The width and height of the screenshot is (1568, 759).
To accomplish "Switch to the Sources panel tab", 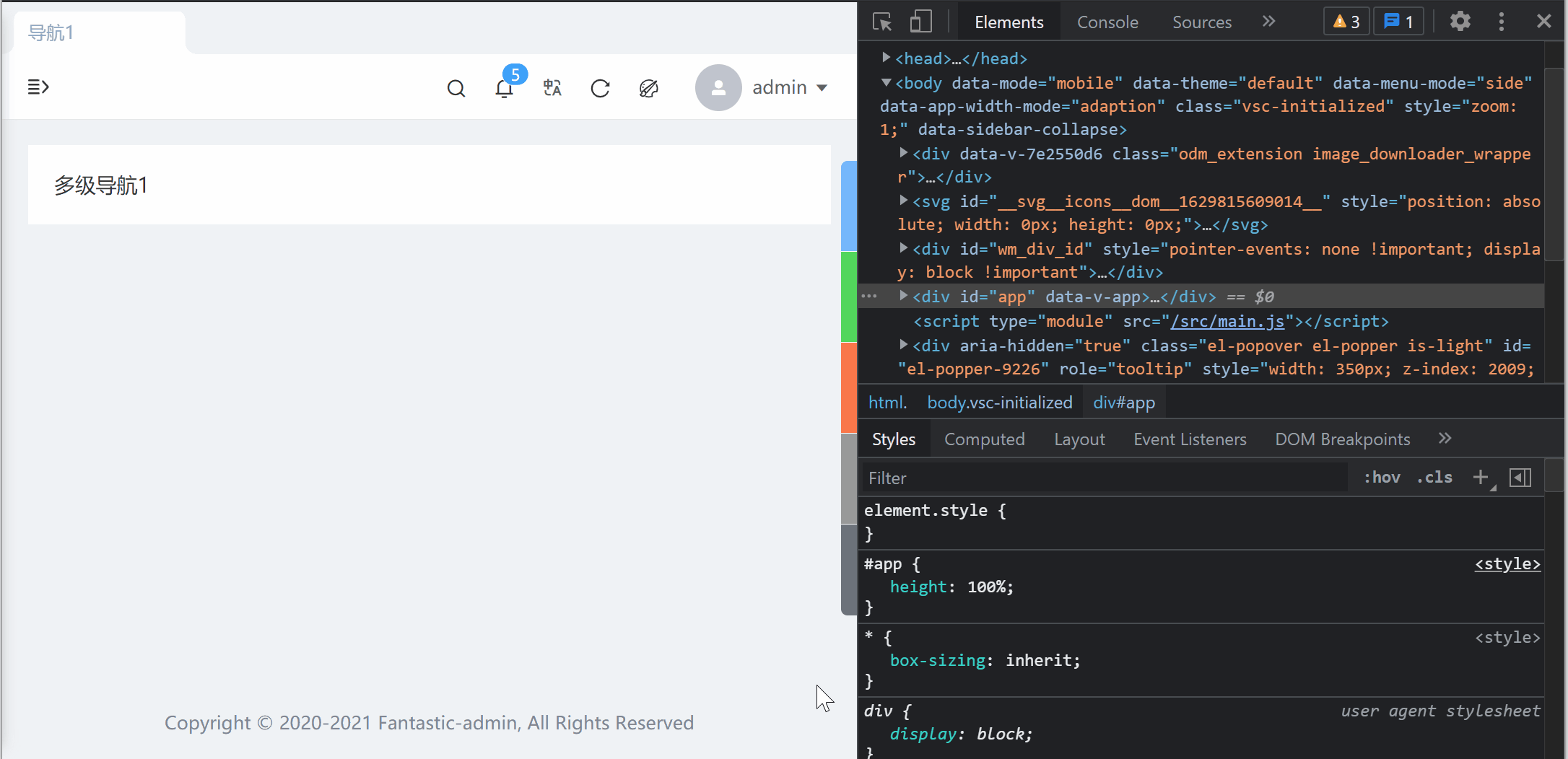I will pyautogui.click(x=1202, y=22).
